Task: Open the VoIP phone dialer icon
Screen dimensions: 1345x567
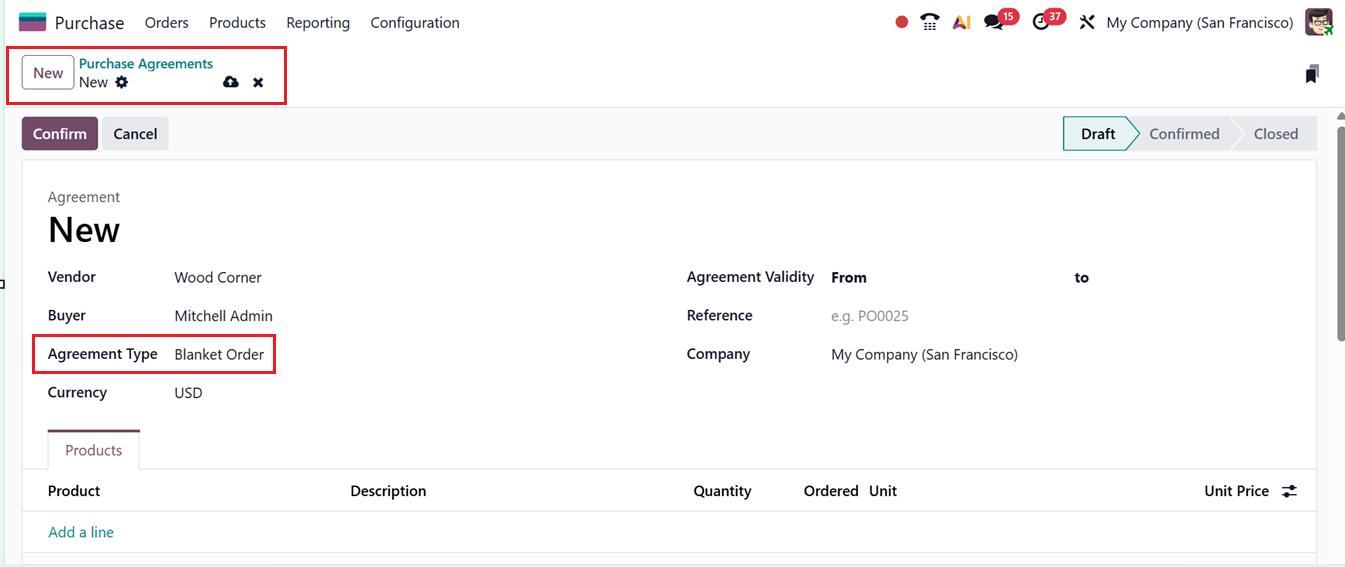Action: point(930,22)
